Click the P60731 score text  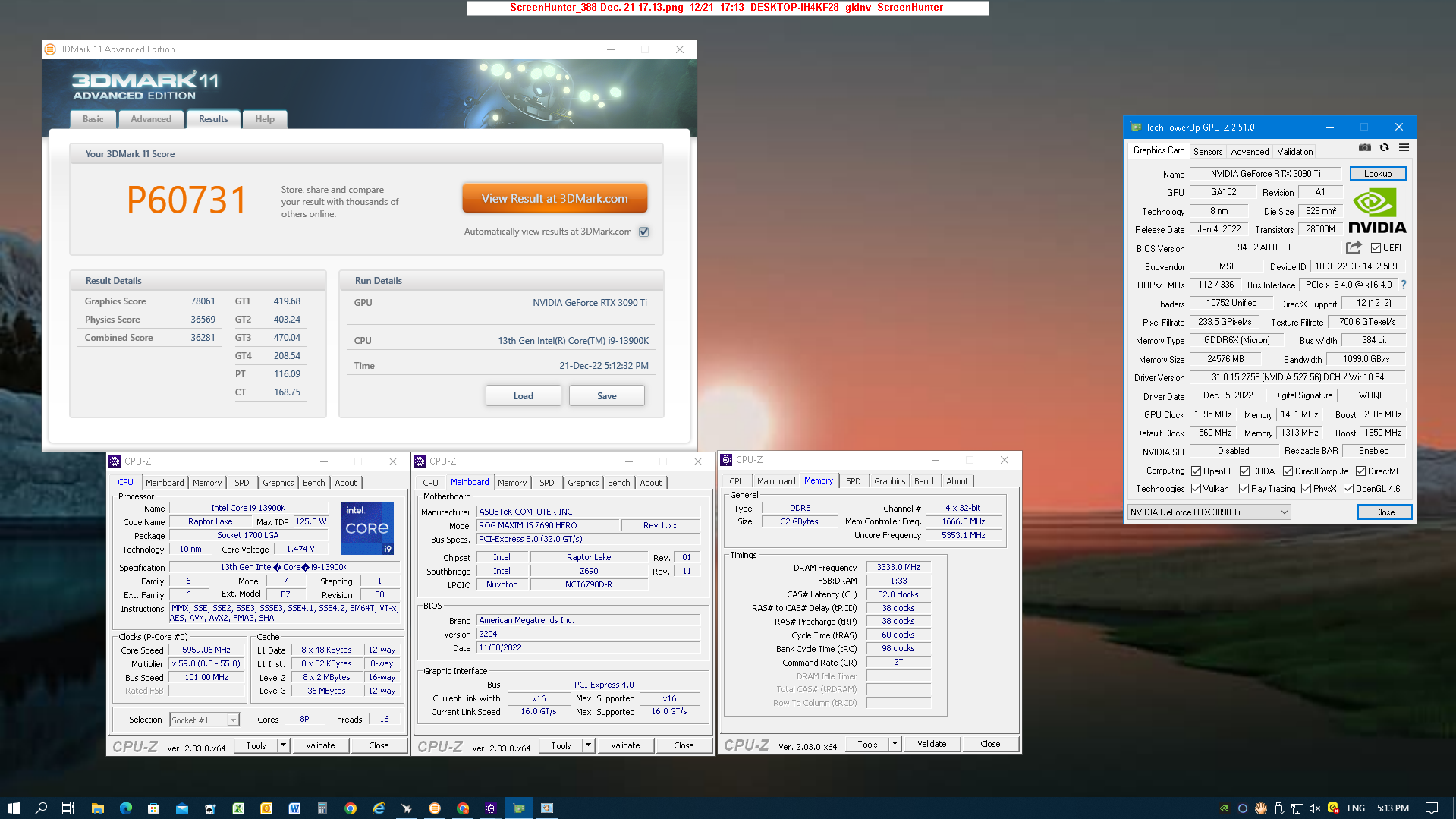(x=187, y=201)
